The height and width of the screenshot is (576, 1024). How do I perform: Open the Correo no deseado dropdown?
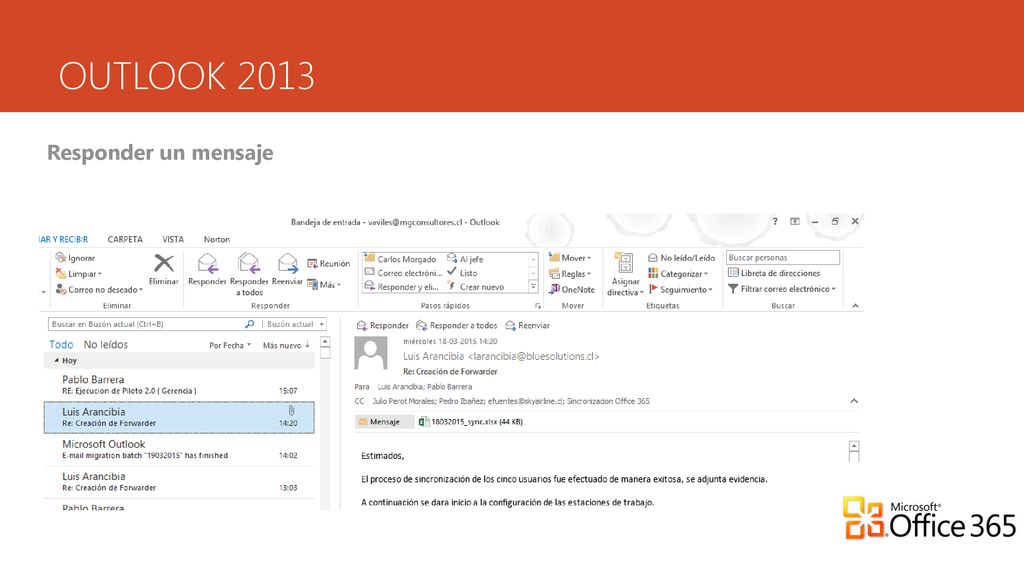[99, 289]
